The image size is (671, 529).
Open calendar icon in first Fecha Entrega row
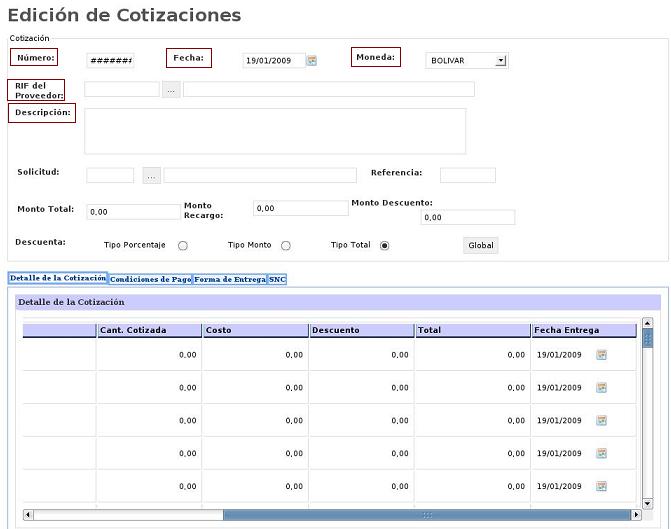(602, 355)
